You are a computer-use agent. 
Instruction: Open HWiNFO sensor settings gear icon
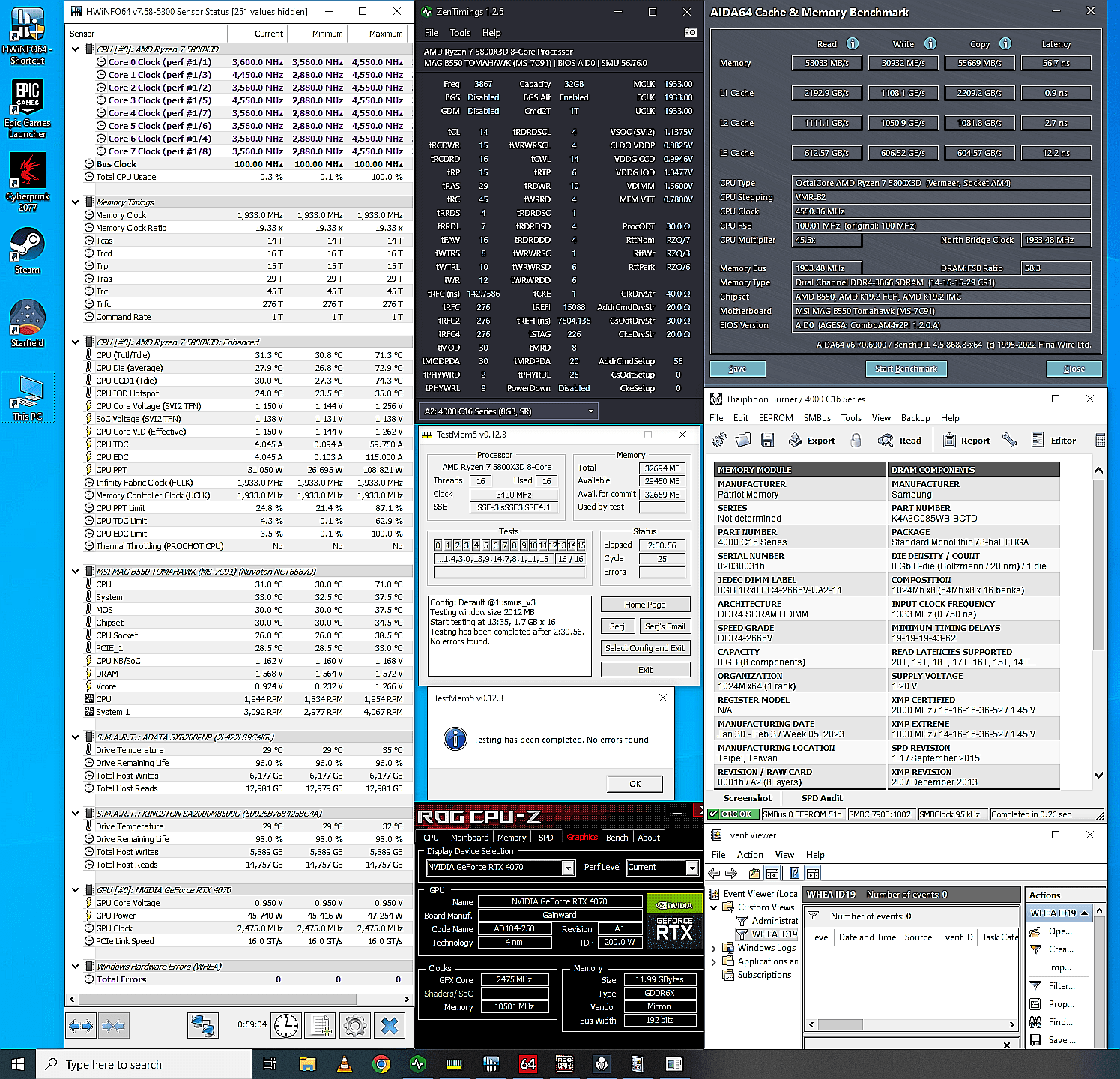point(355,1026)
